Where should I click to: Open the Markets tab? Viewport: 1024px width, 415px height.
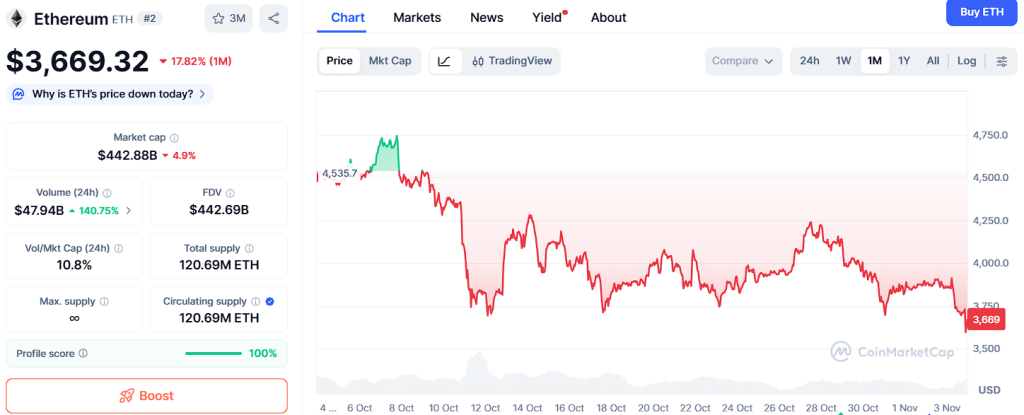(417, 17)
